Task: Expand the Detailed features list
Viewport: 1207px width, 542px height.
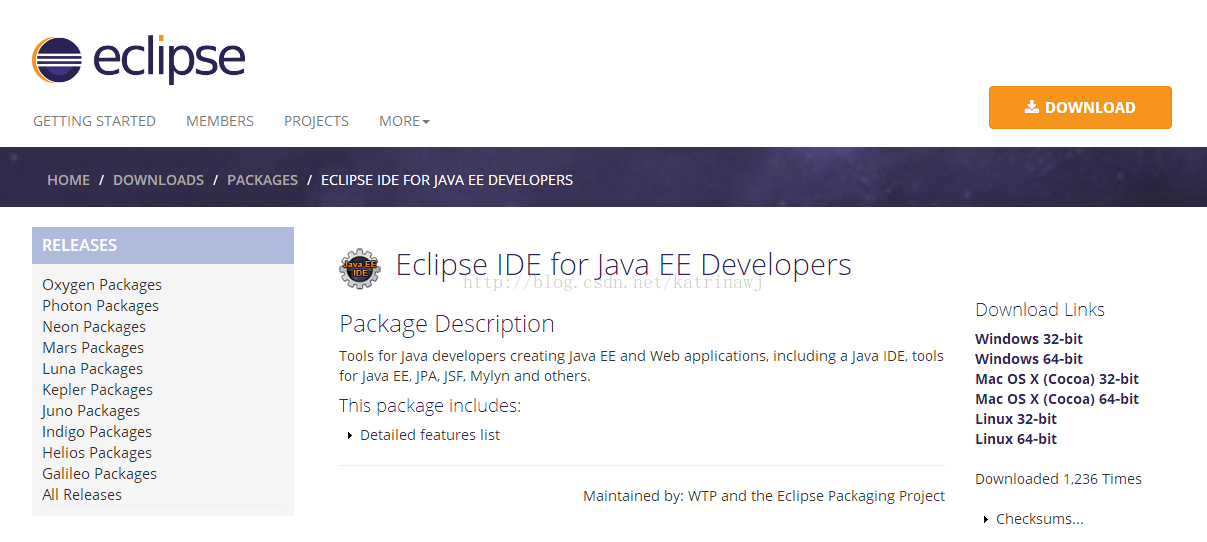Action: pyautogui.click(x=424, y=435)
